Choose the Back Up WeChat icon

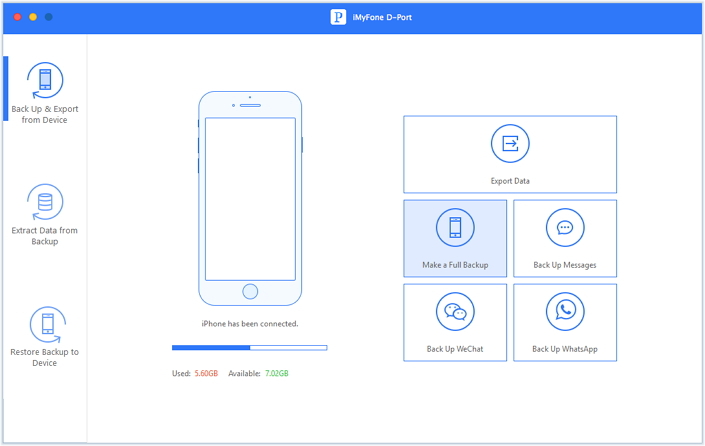[455, 311]
